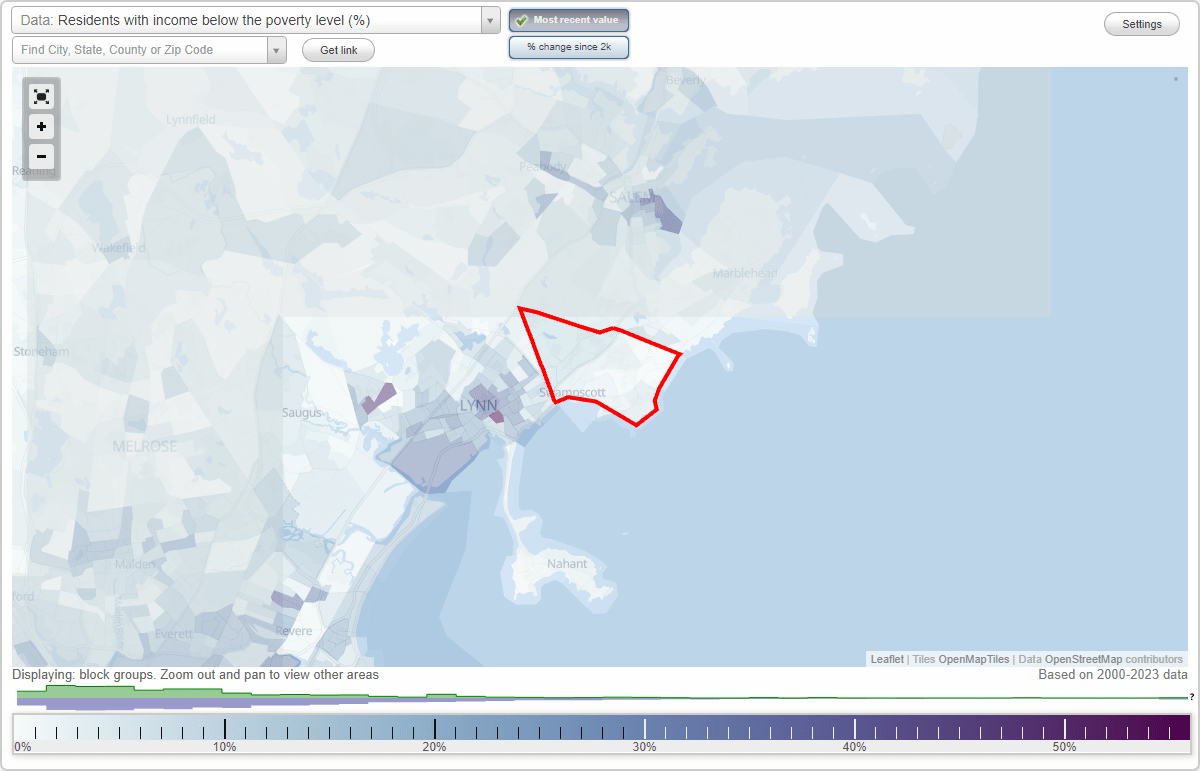This screenshot has height=771, width=1200.
Task: Open the Settings button
Action: coord(1141,23)
